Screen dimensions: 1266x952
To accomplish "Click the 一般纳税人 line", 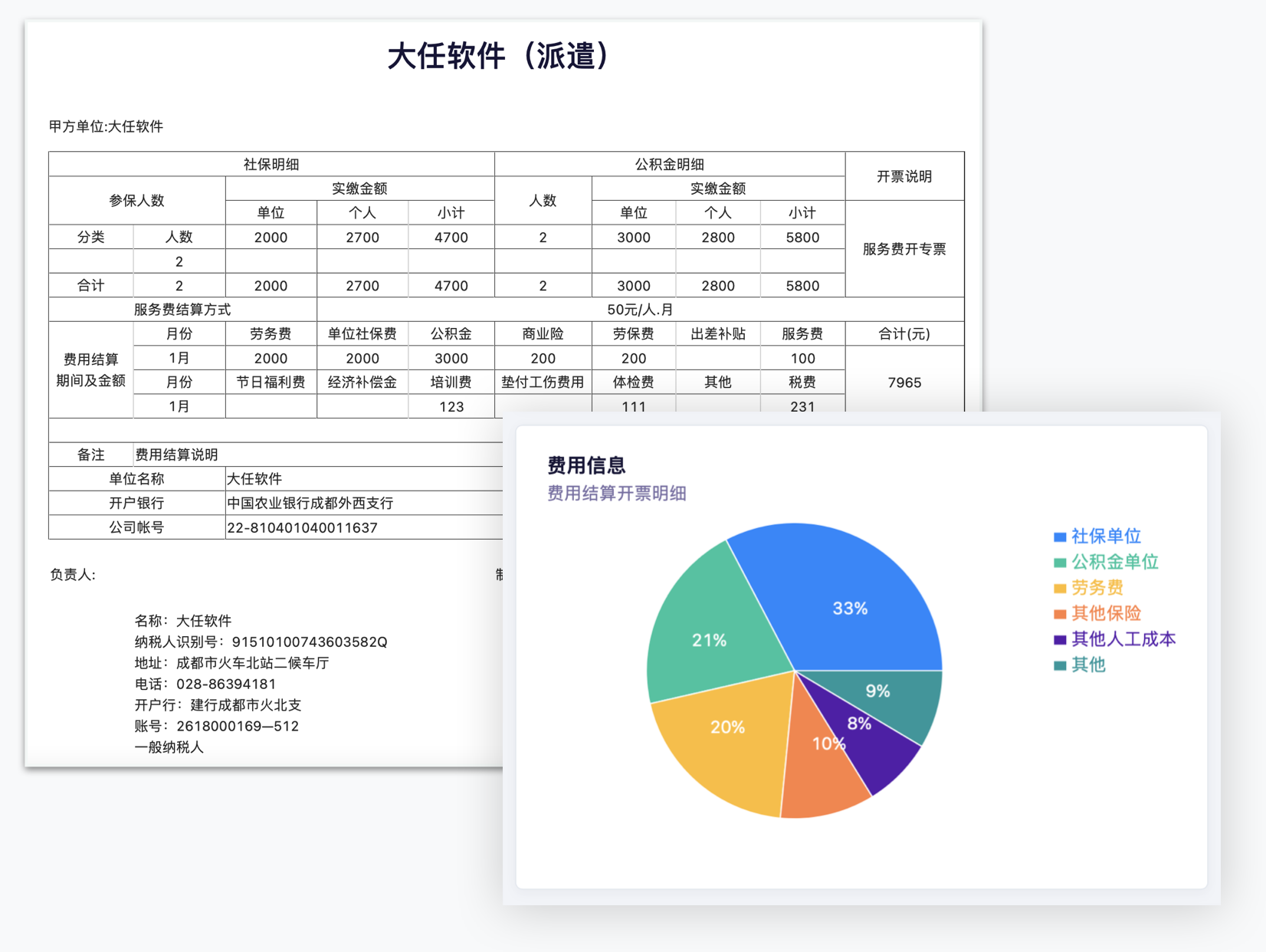I will [169, 747].
